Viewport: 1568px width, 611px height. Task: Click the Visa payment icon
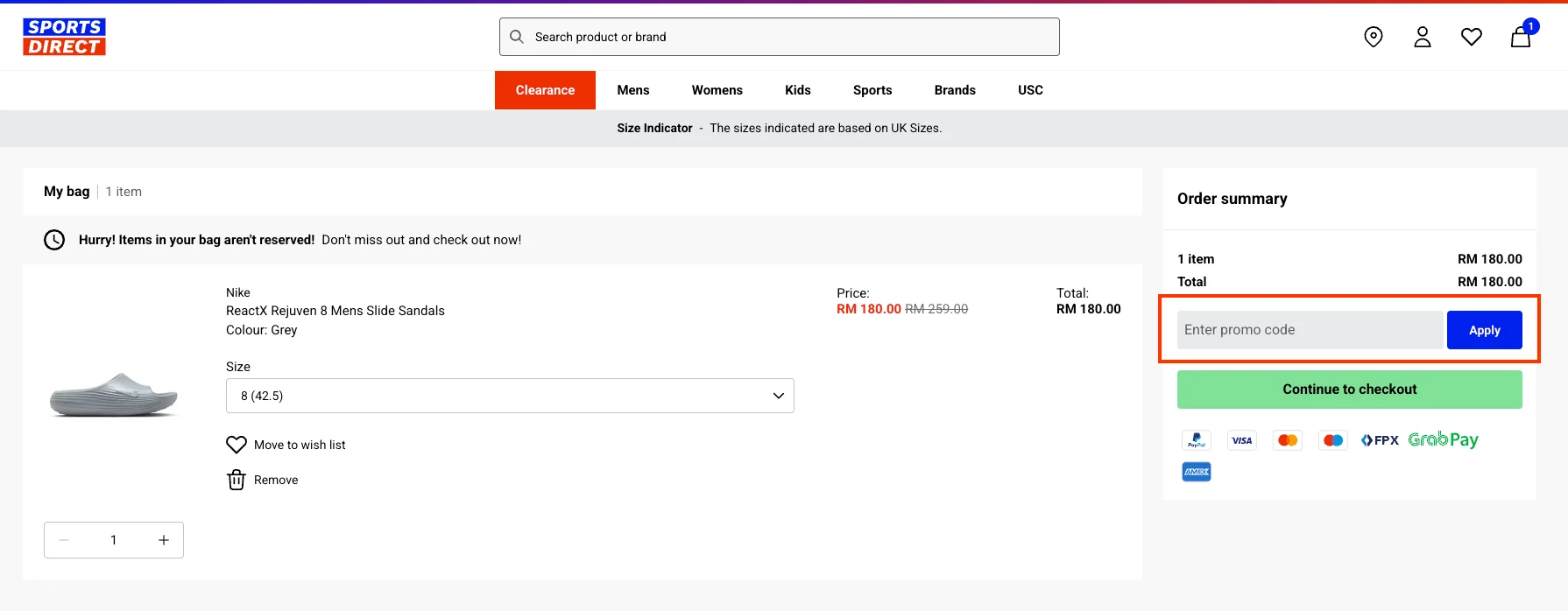tap(1242, 440)
